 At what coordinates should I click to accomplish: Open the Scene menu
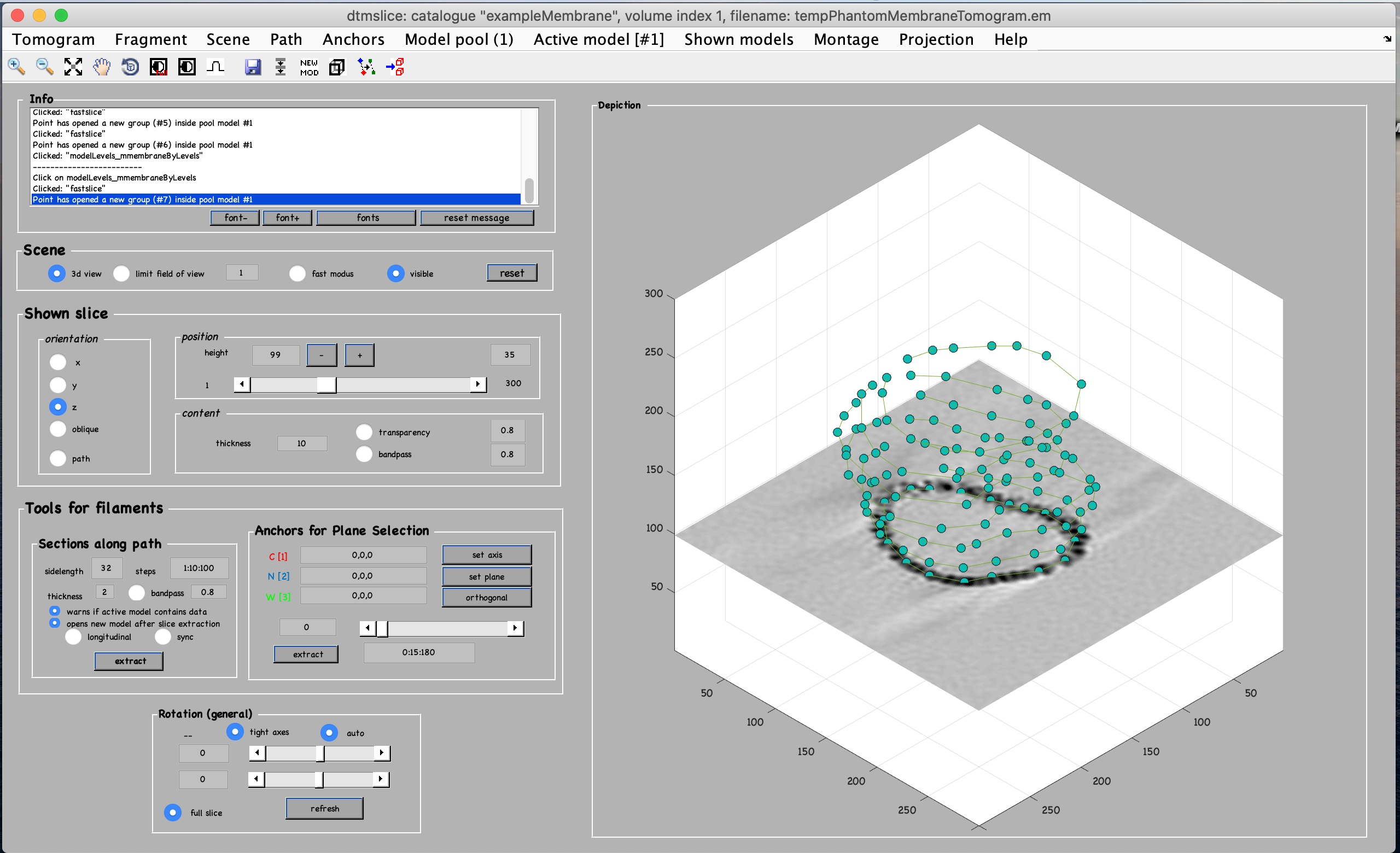coord(228,39)
